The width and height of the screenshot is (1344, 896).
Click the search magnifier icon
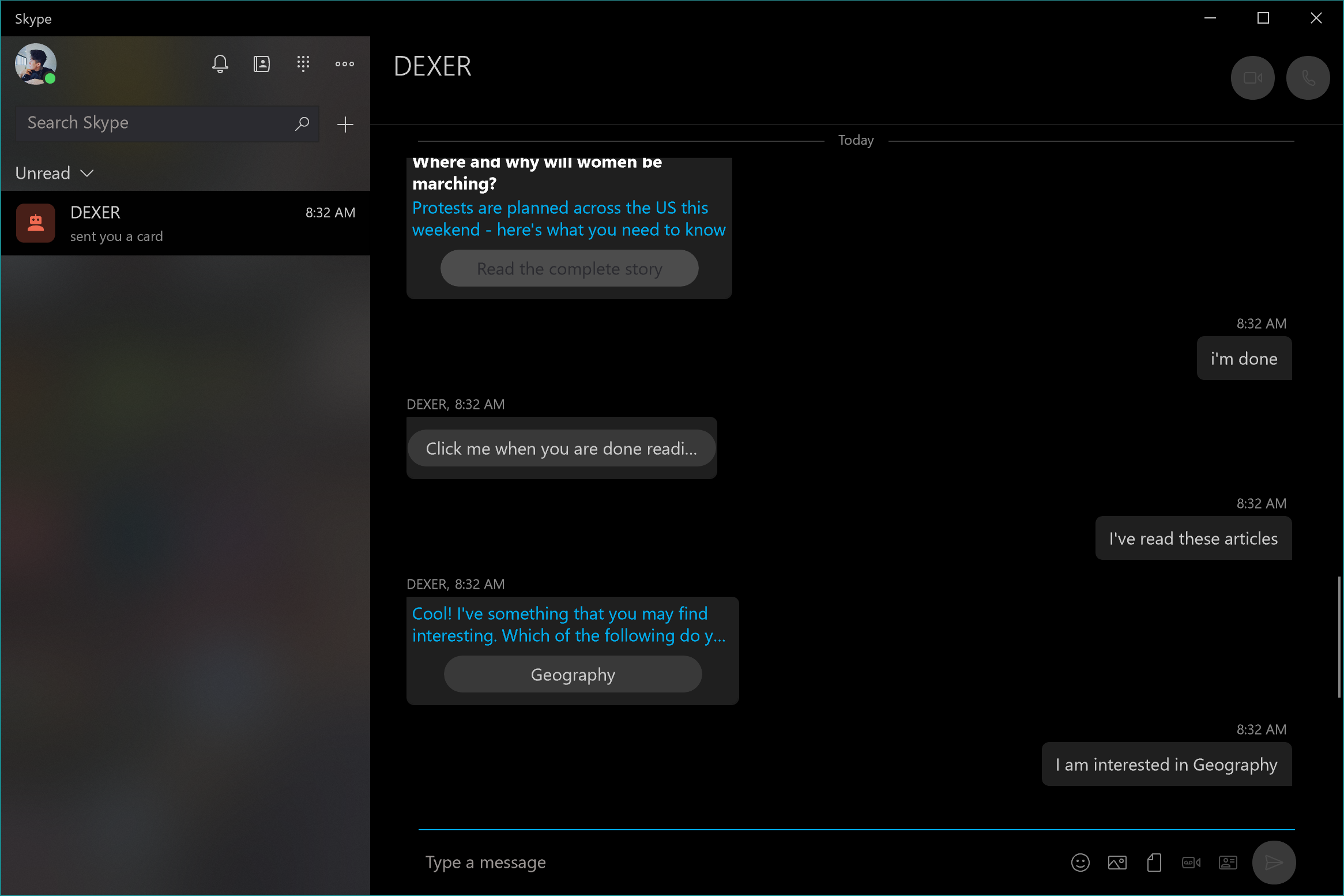302,123
